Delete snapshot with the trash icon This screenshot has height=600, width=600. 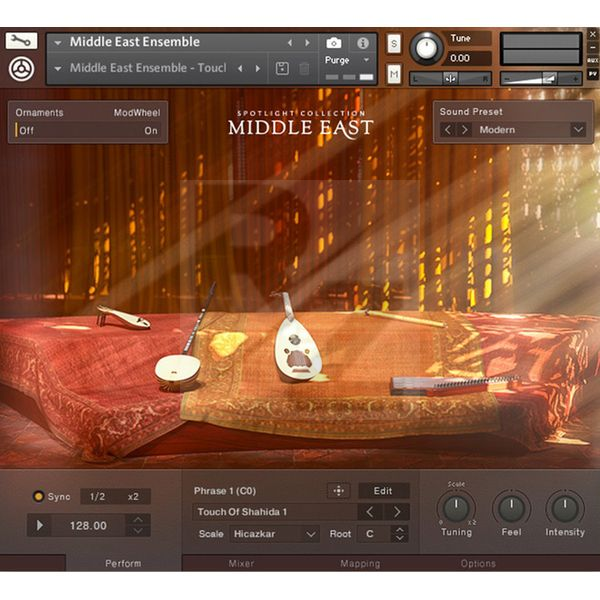tap(304, 69)
